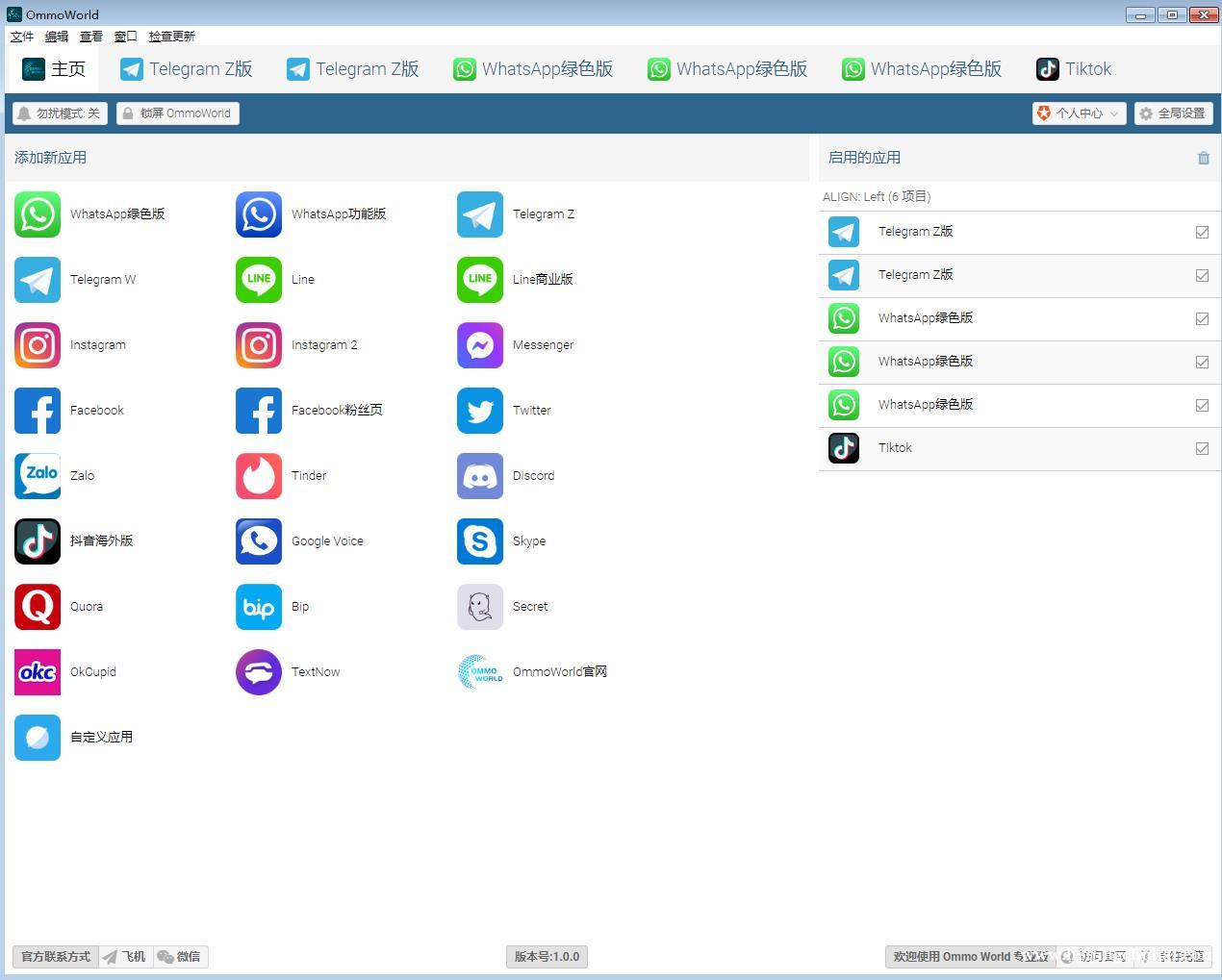
Task: Click the 检查更新 menu item
Action: point(172,37)
